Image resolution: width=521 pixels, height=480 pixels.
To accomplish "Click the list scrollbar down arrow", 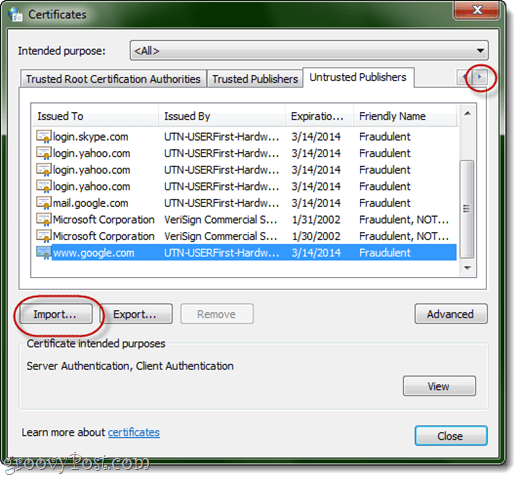I will click(467, 268).
